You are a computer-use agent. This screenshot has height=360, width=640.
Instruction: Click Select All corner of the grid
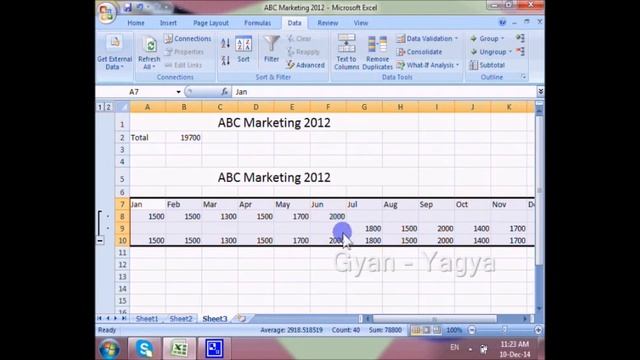click(x=122, y=107)
